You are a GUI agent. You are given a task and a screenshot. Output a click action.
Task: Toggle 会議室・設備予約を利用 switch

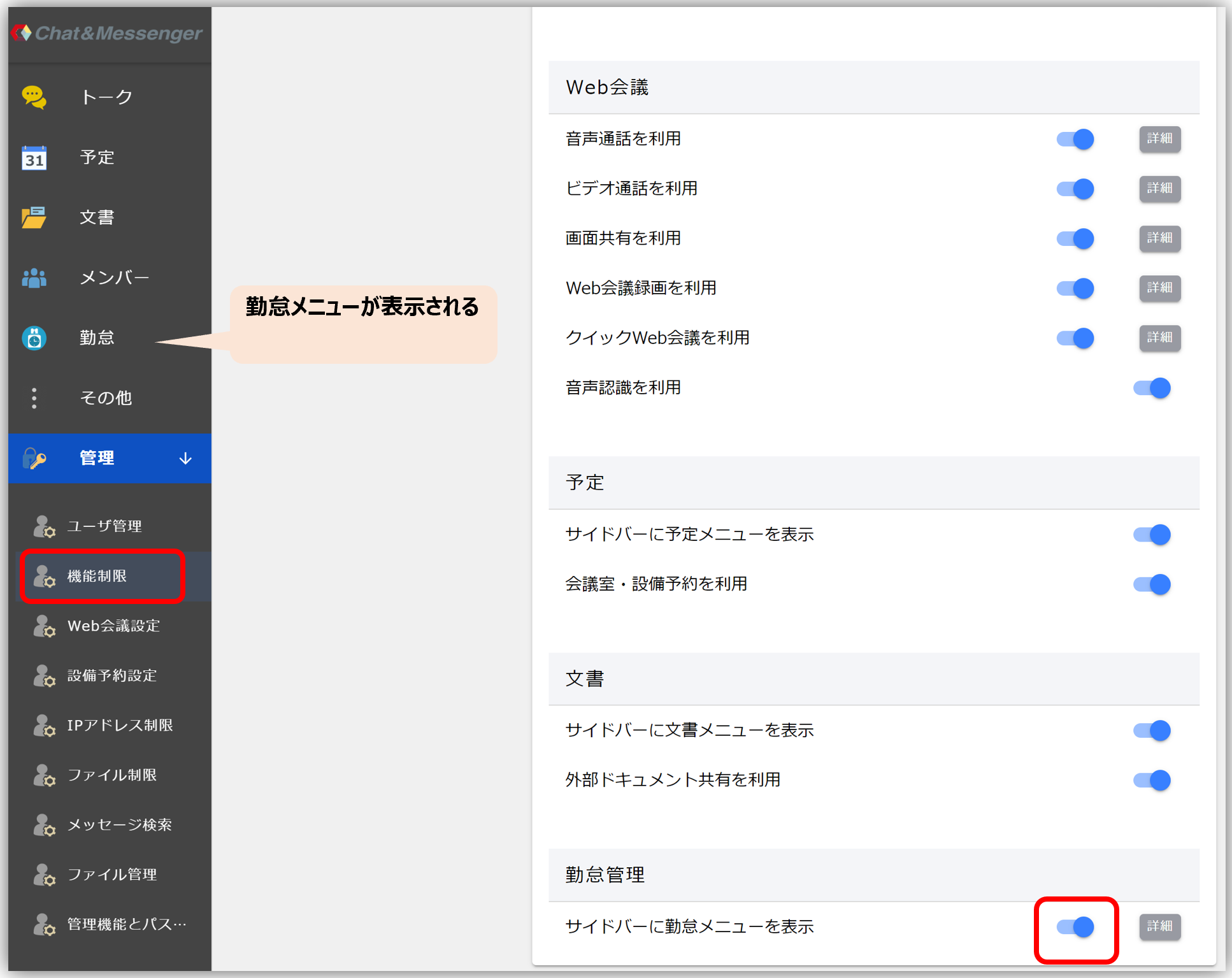coord(1152,584)
